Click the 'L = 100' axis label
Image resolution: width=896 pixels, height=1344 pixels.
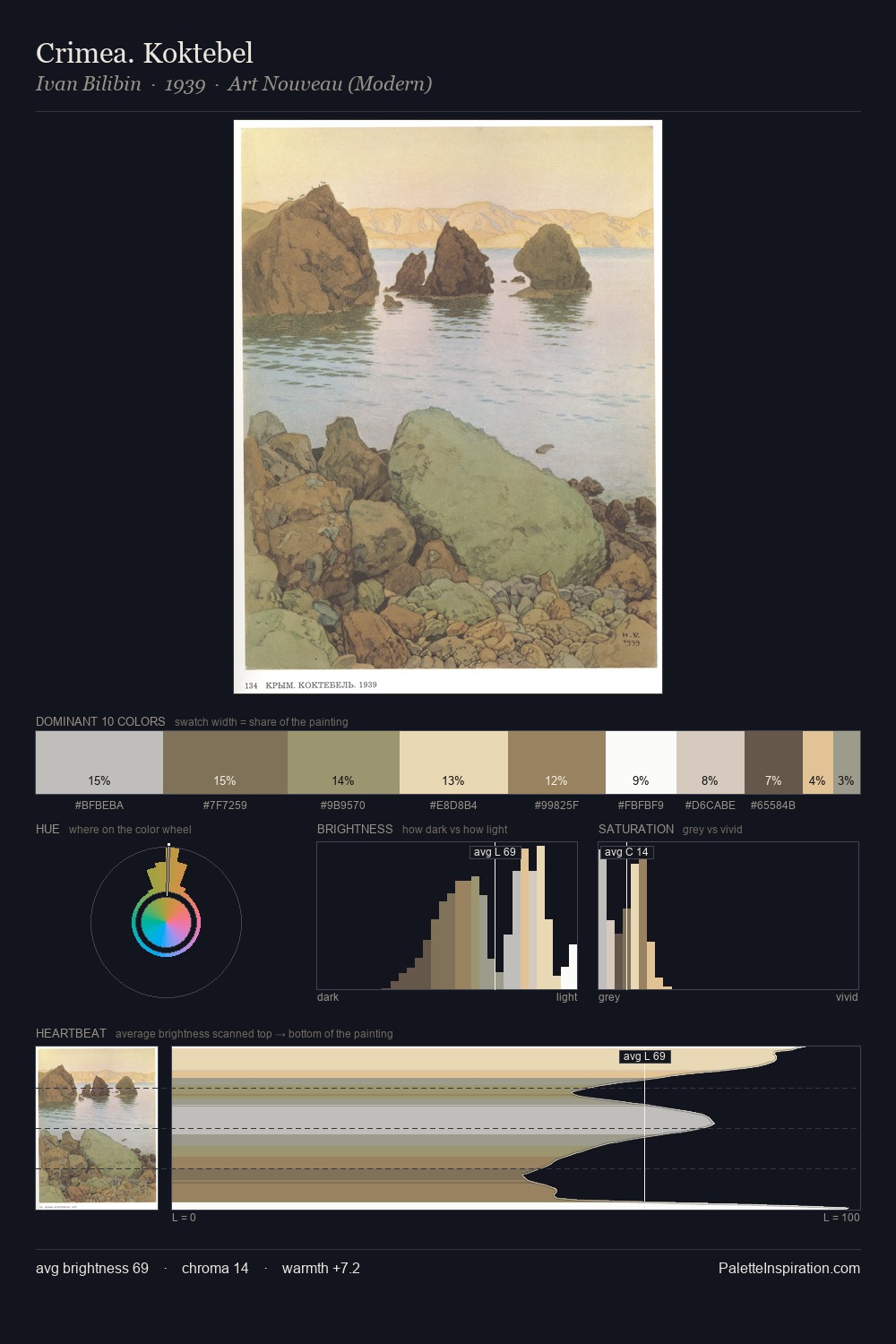pyautogui.click(x=841, y=1218)
